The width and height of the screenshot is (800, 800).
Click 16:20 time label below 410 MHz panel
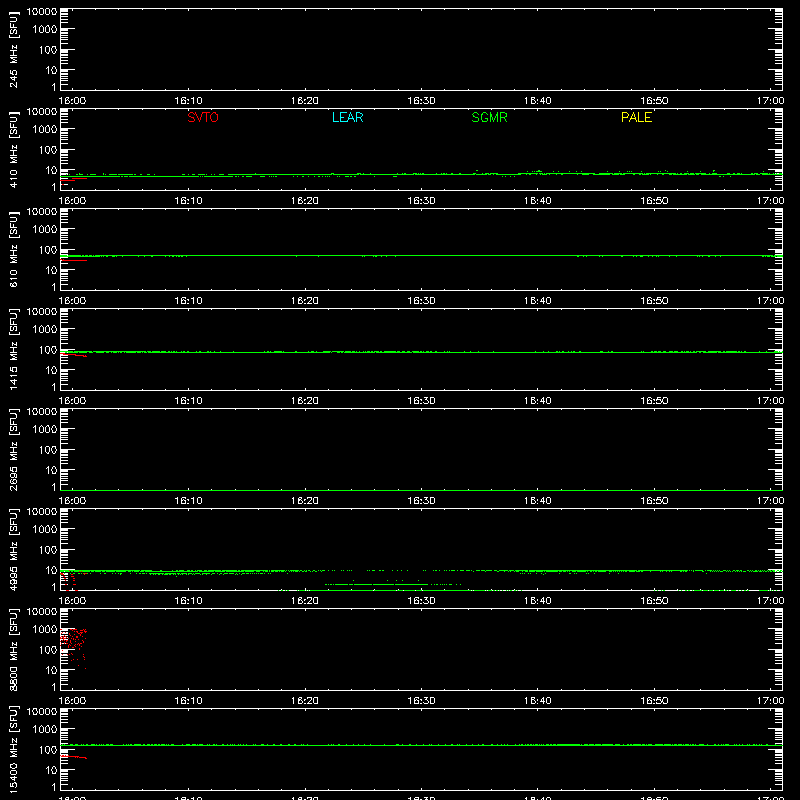pos(305,201)
